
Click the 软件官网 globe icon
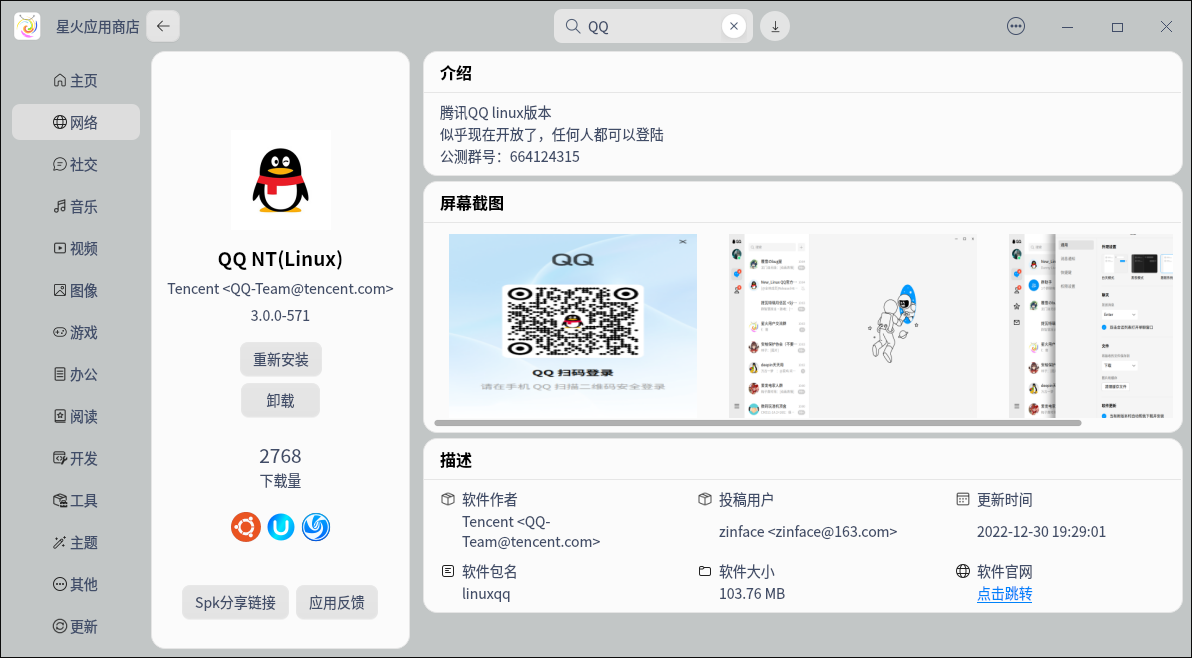point(962,571)
